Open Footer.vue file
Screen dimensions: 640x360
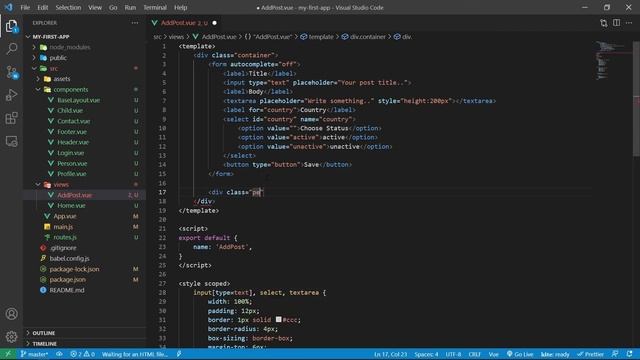pos(72,132)
